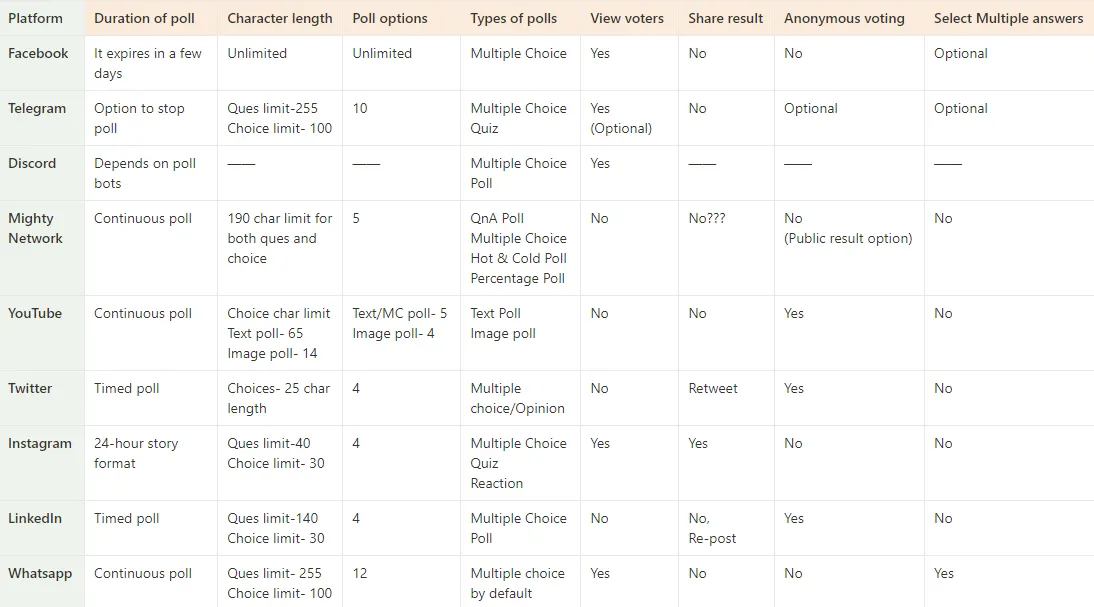Select the Hot & Cold Poll text
Viewport: 1094px width, 607px height.
click(x=518, y=258)
